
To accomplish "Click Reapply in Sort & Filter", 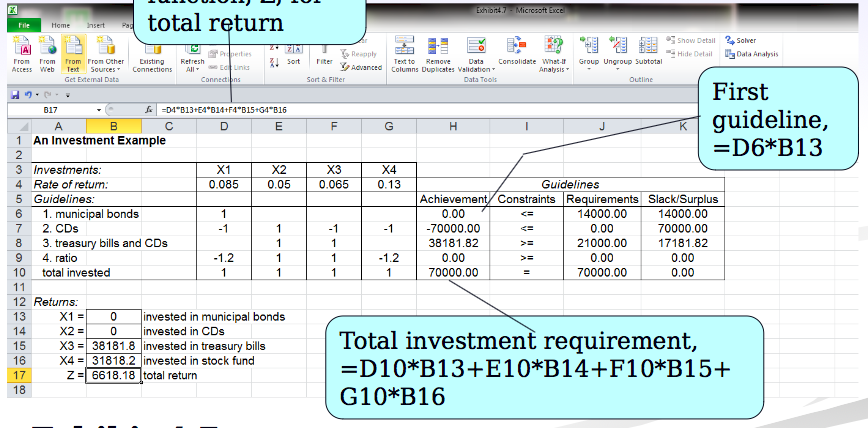I will 358,54.
